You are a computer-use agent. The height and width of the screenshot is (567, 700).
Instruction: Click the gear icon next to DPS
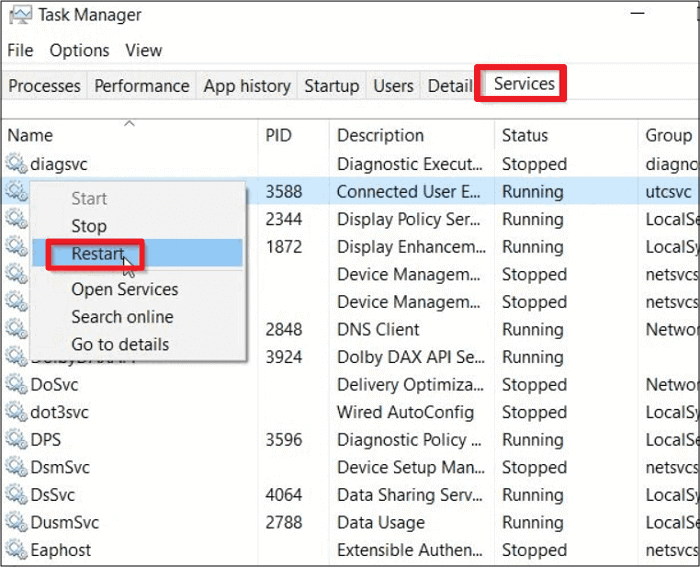tap(16, 440)
